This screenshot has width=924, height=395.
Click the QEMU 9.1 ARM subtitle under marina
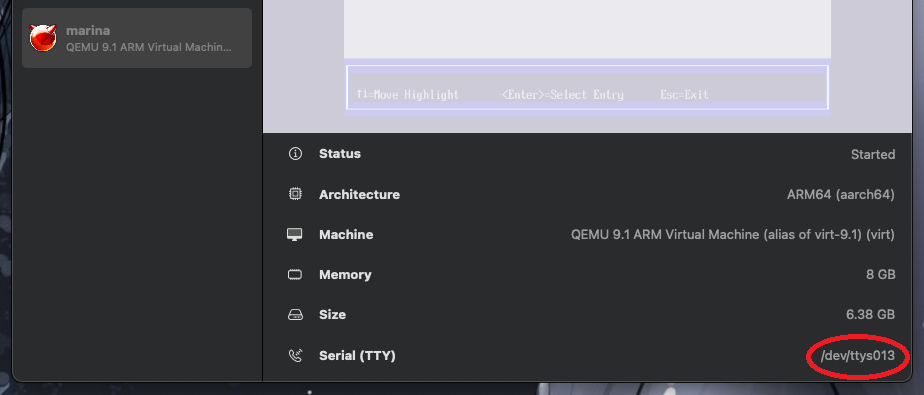pyautogui.click(x=148, y=47)
